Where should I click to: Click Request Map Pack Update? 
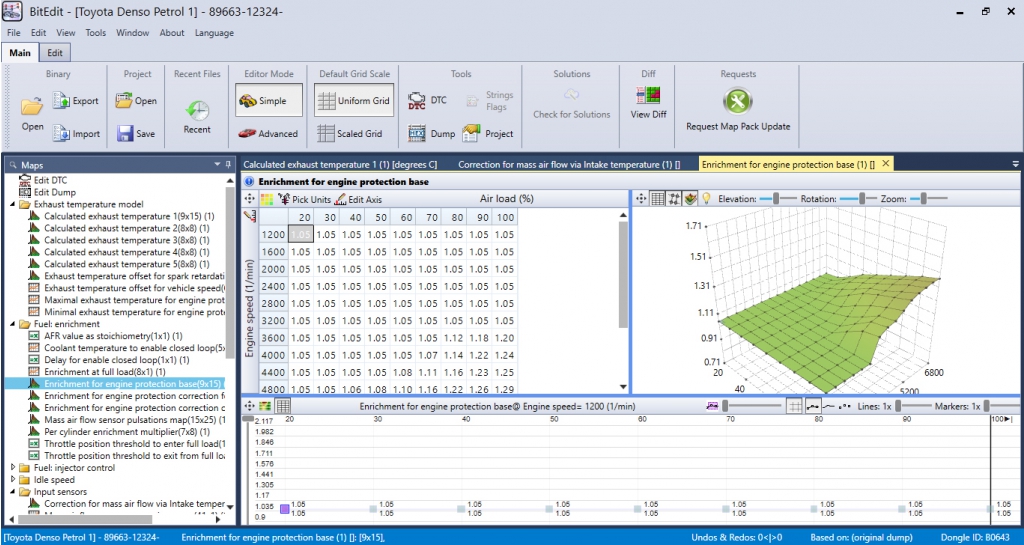click(x=738, y=110)
